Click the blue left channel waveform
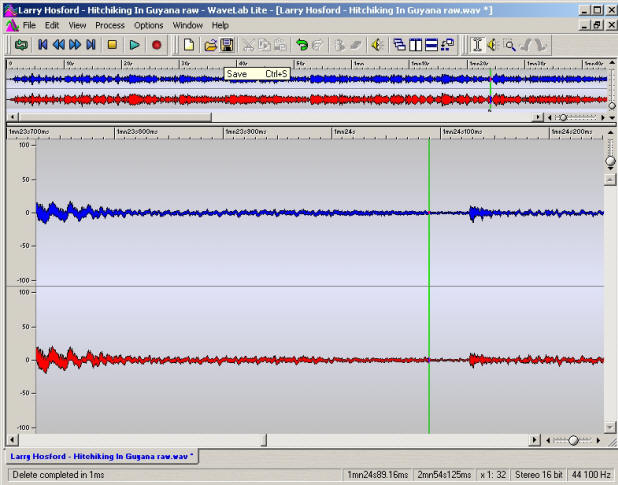Viewport: 618px width, 485px height. 319,213
